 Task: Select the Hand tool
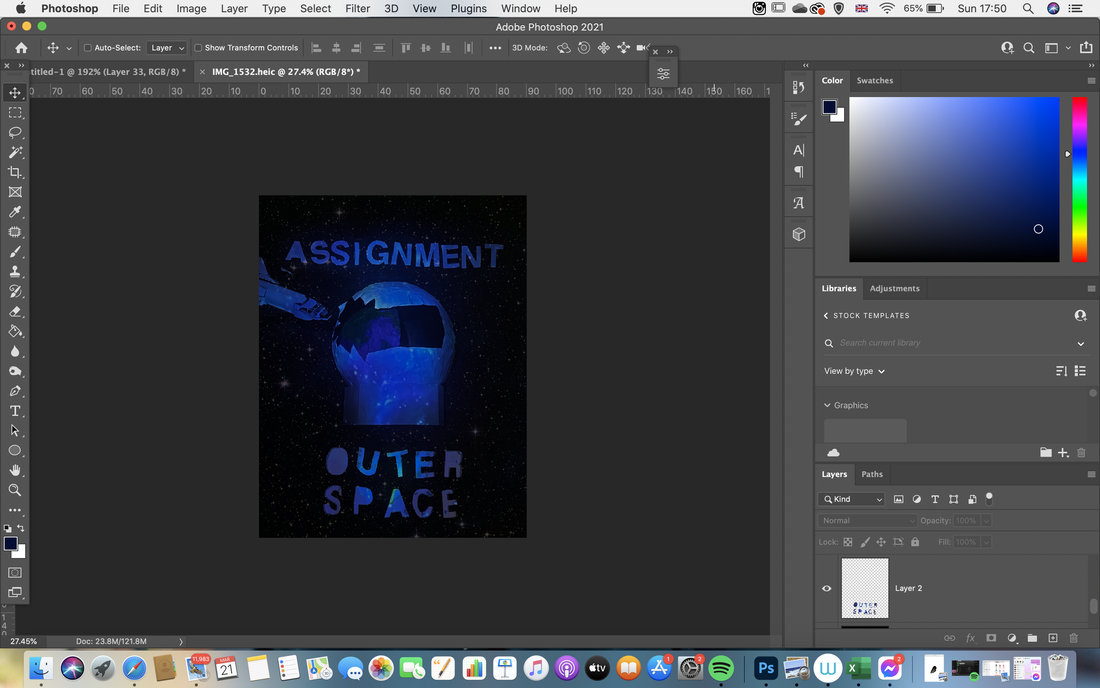click(15, 471)
